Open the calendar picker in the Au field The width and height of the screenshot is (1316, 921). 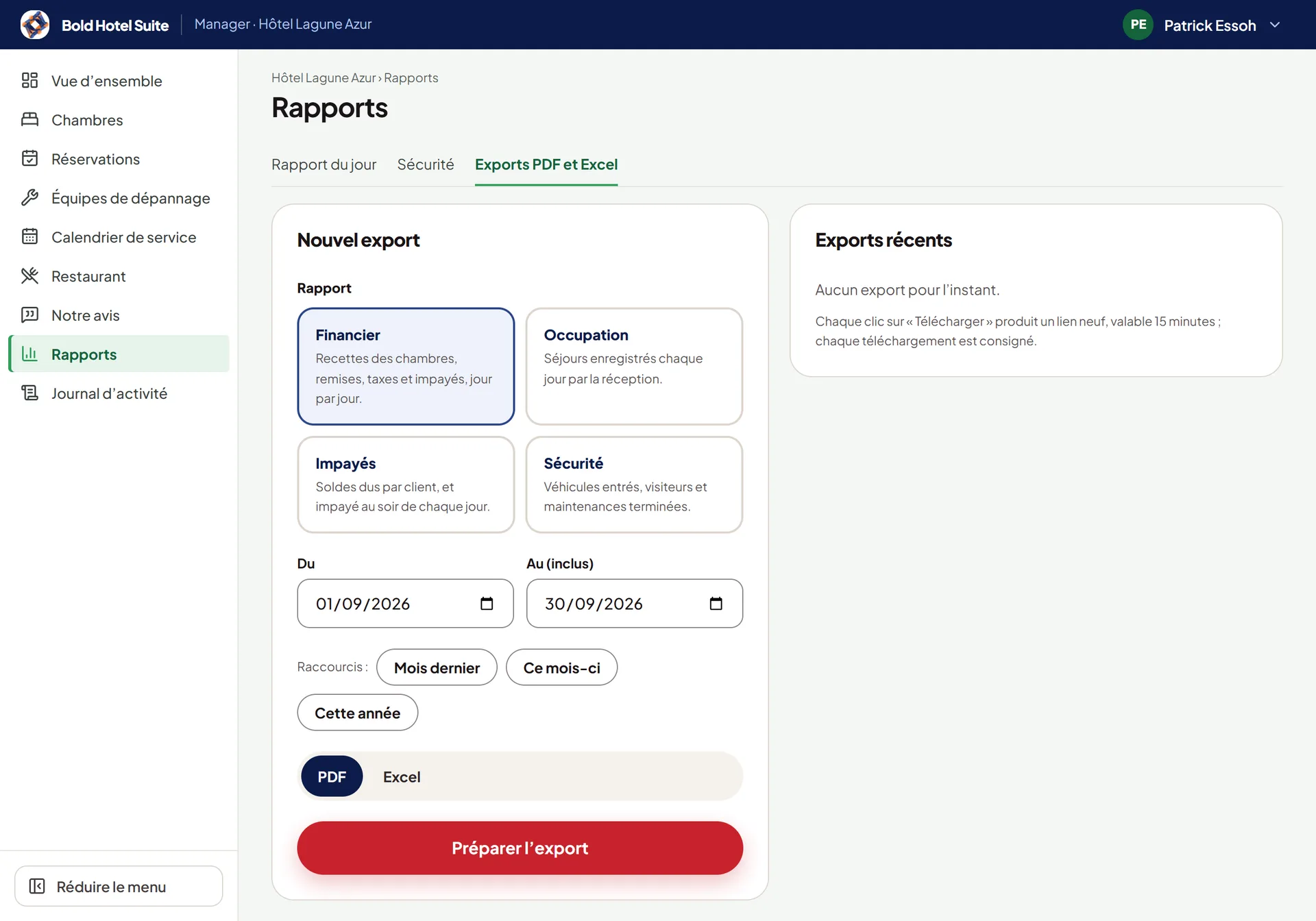click(716, 604)
